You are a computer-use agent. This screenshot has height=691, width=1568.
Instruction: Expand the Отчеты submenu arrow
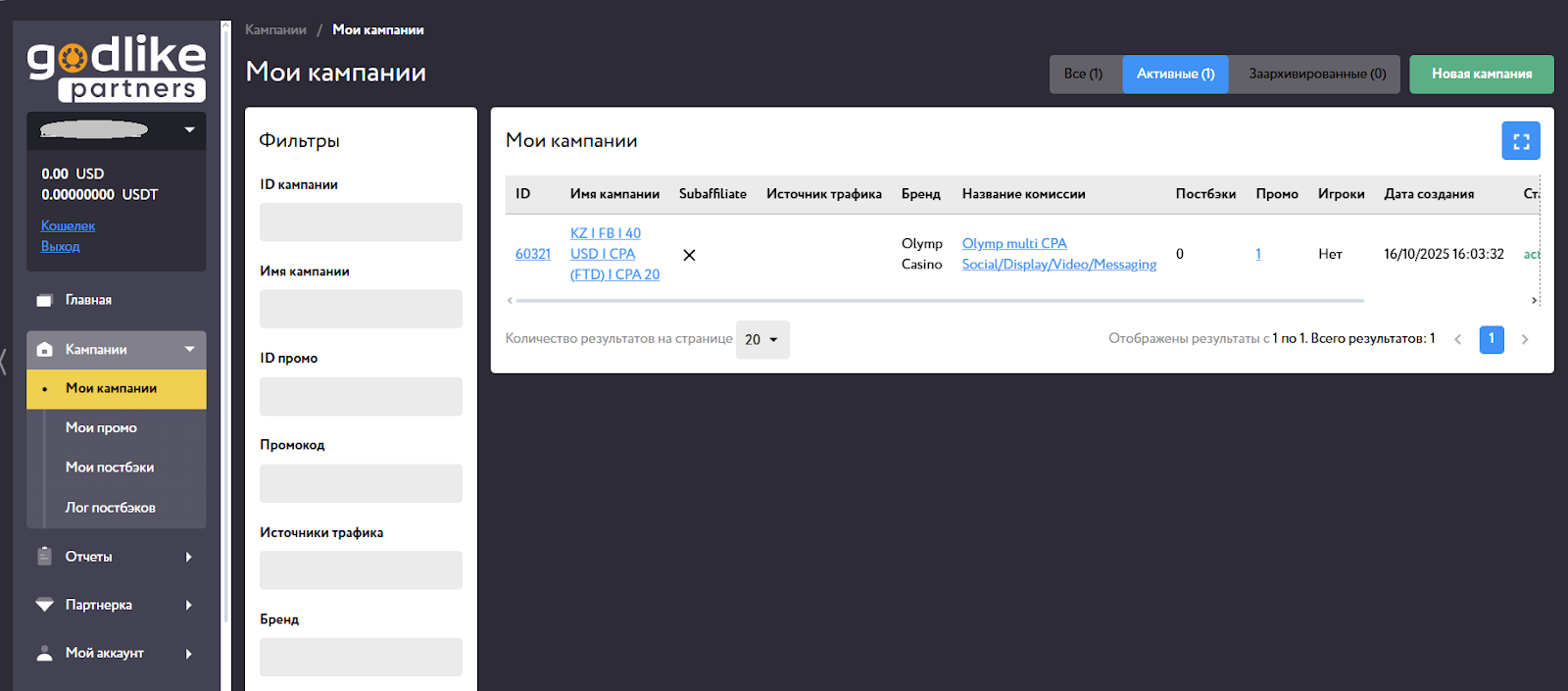point(189,557)
